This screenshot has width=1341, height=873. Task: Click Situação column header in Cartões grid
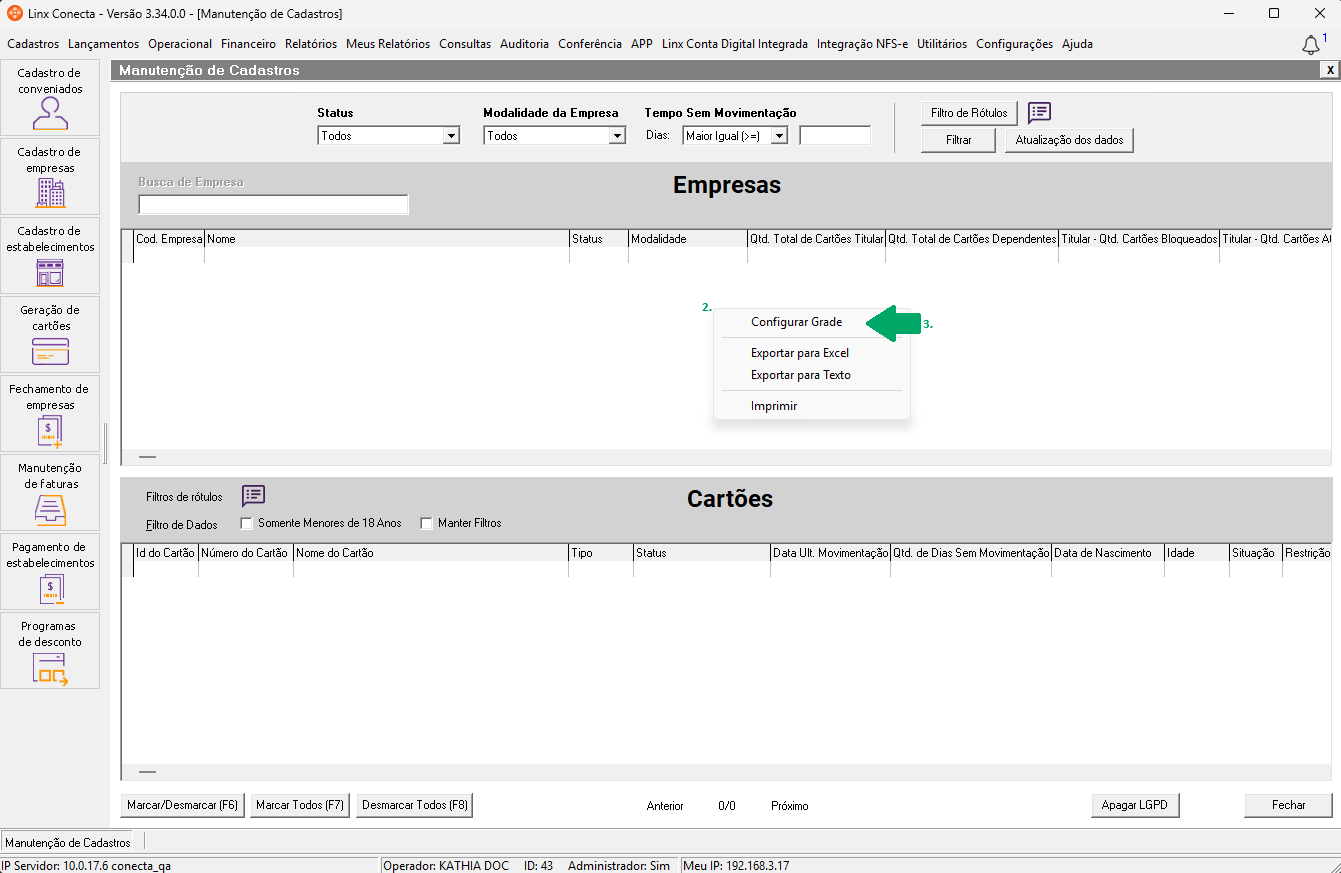coord(1256,553)
